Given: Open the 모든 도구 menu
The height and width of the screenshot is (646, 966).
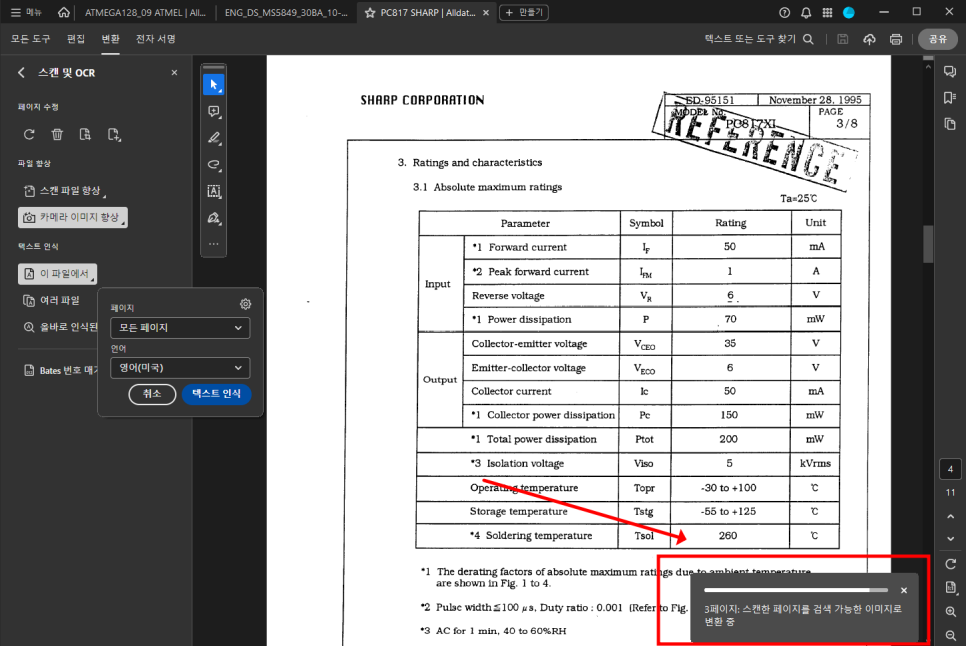Looking at the screenshot, I should (x=30, y=39).
